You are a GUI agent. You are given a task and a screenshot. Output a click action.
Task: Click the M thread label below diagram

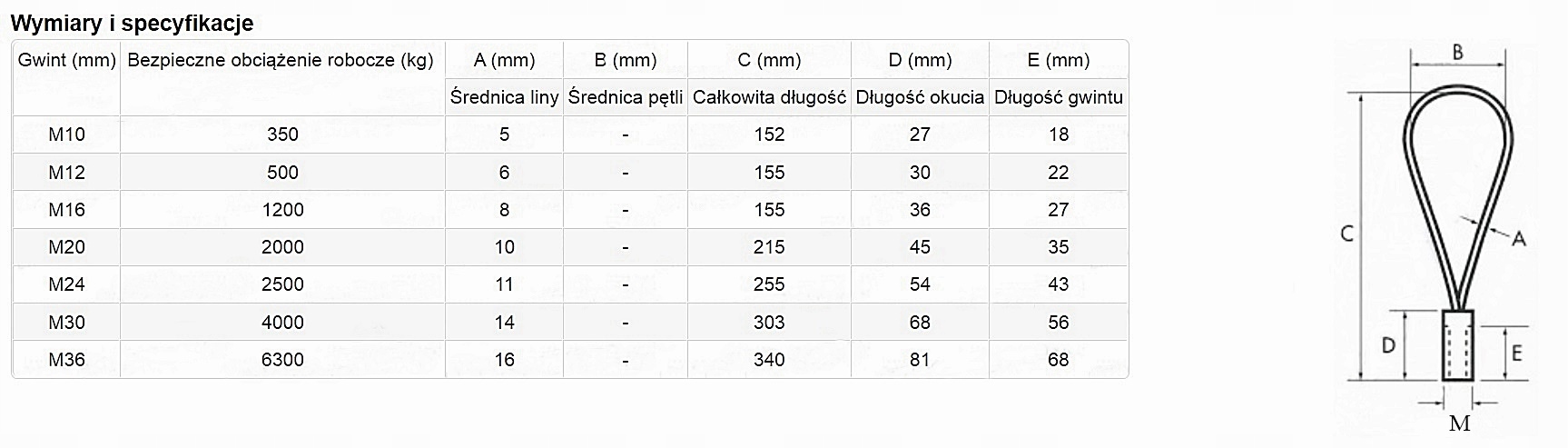[x=1459, y=423]
